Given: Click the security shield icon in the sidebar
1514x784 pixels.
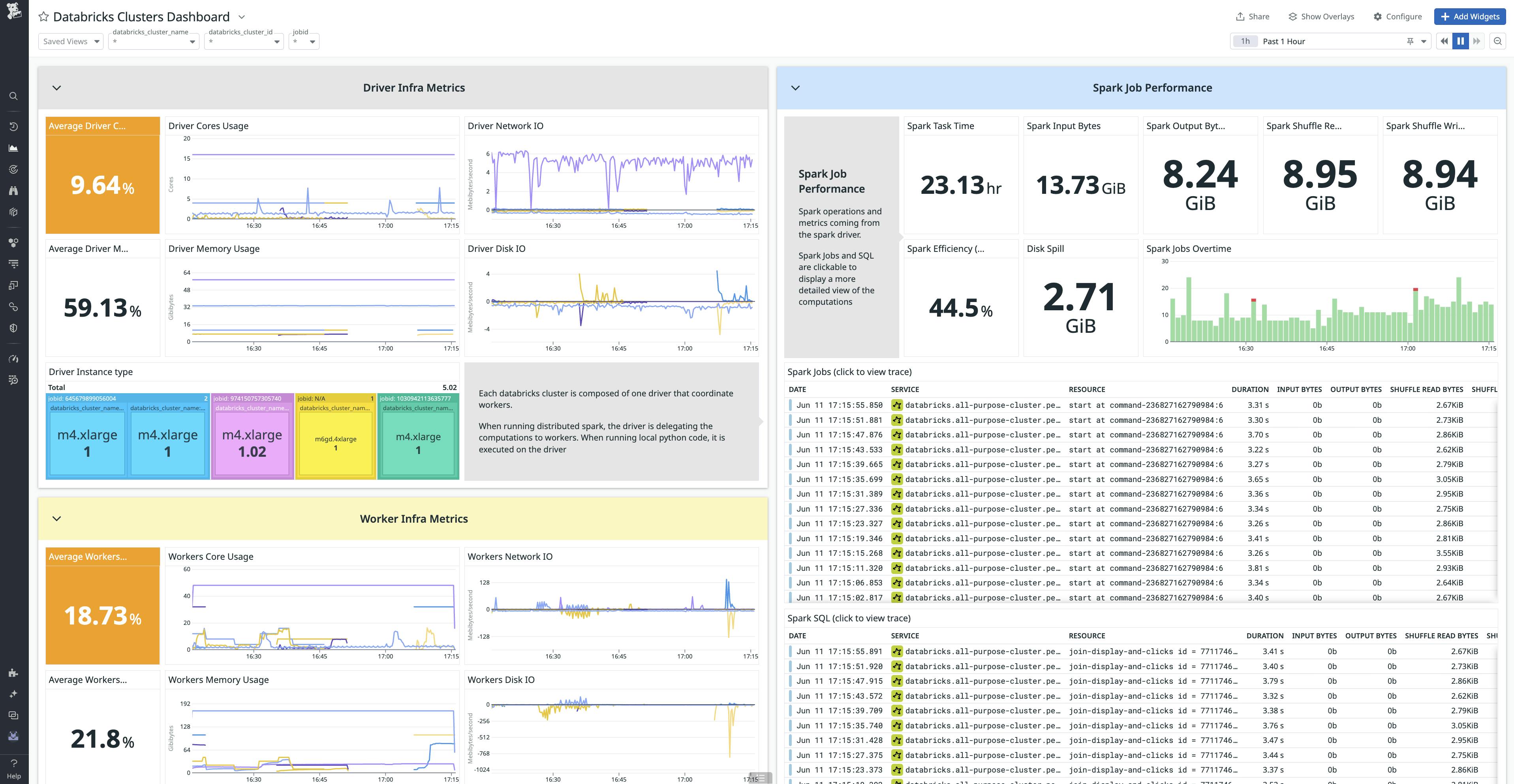Looking at the screenshot, I should 13,327.
